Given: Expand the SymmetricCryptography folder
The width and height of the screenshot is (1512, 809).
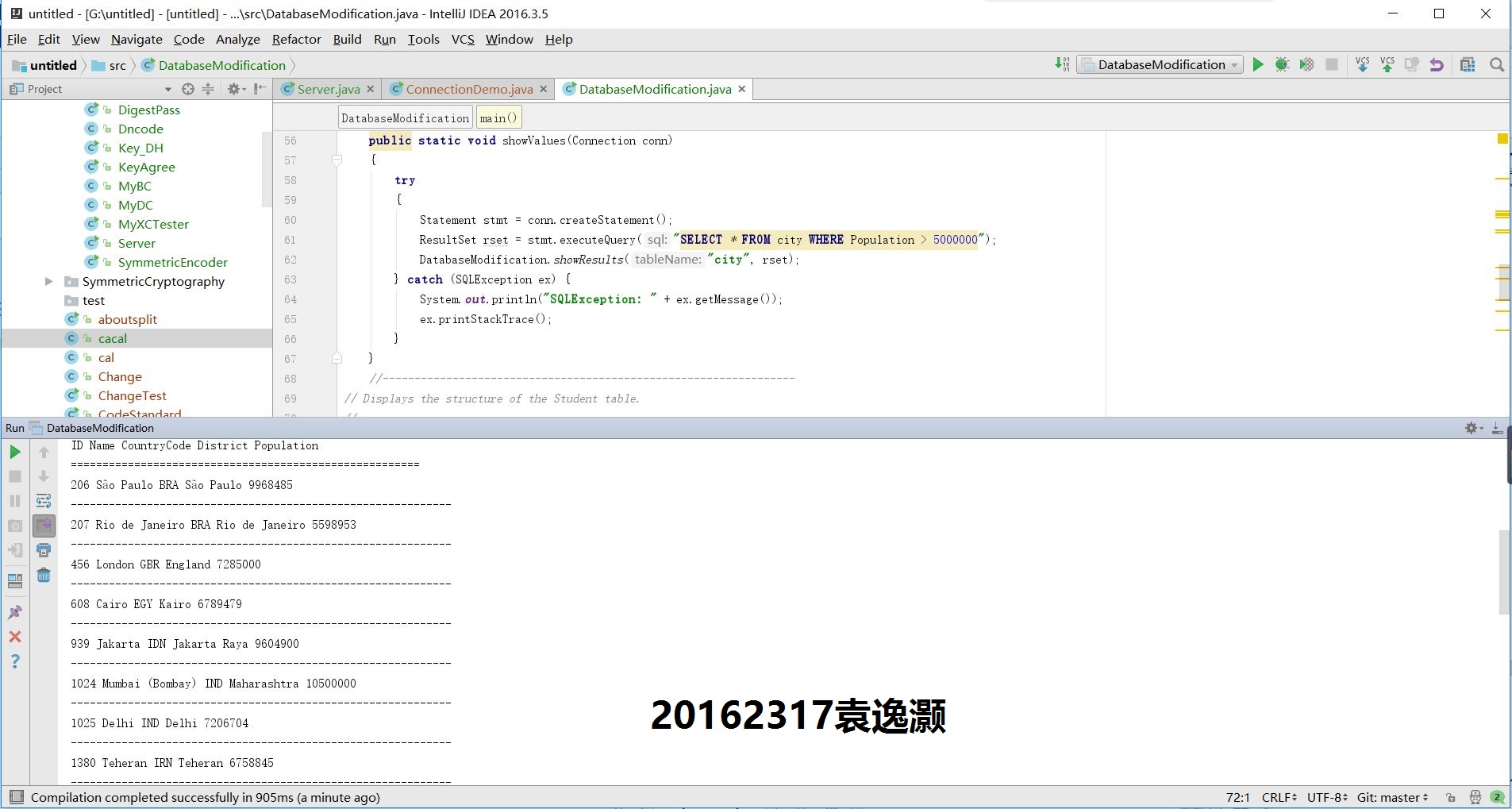Looking at the screenshot, I should coord(48,281).
